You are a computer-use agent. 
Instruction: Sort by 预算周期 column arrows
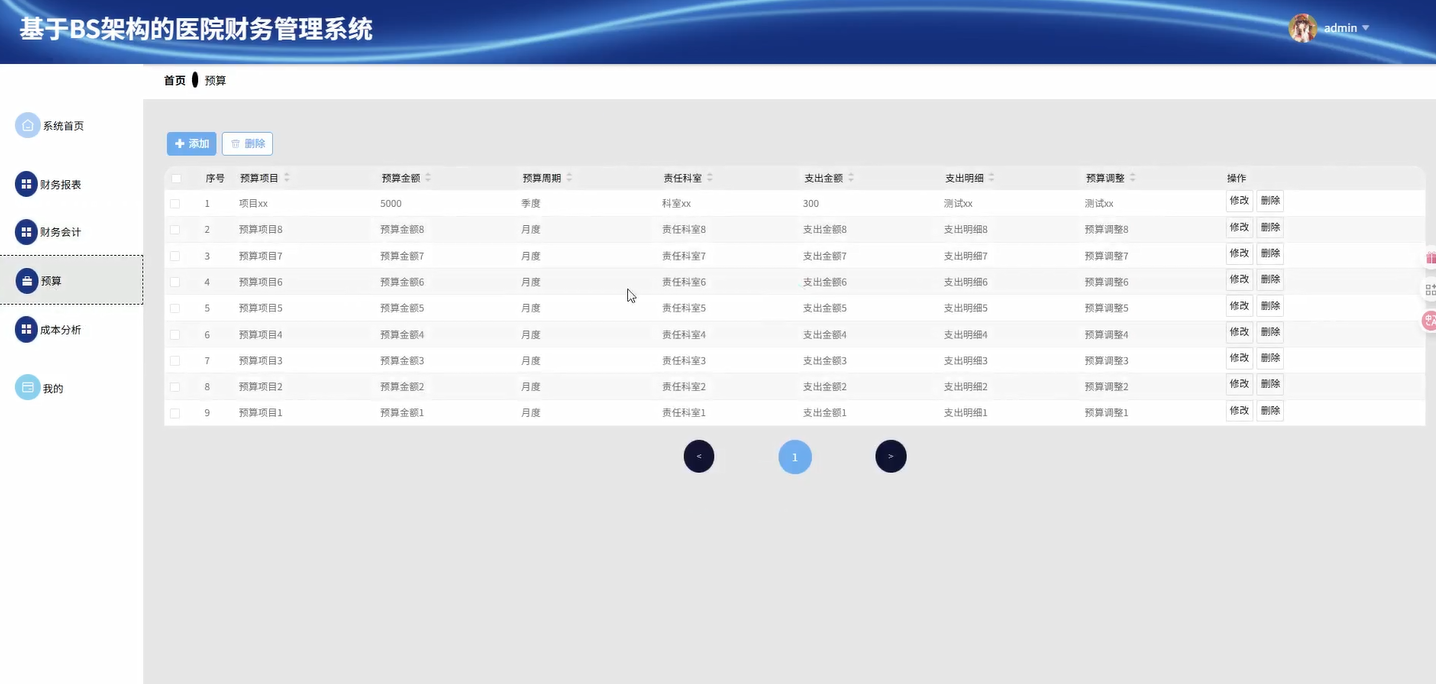click(x=569, y=177)
